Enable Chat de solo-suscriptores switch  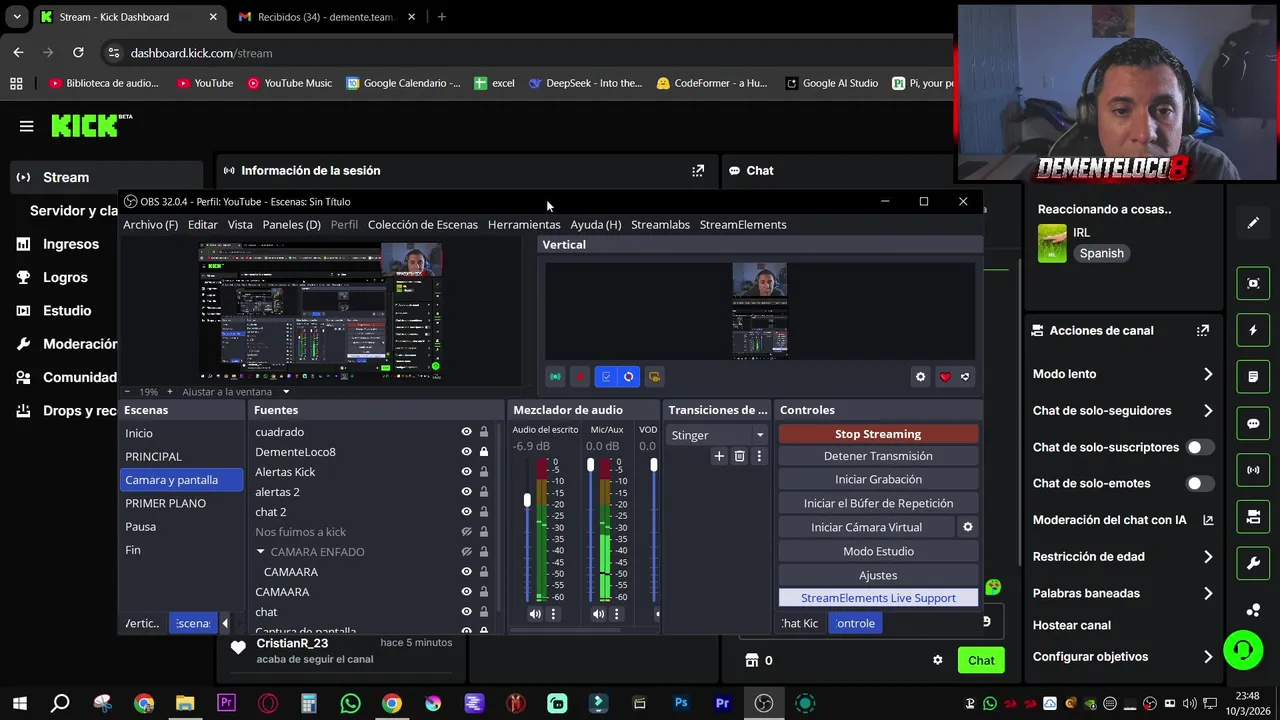point(1200,447)
